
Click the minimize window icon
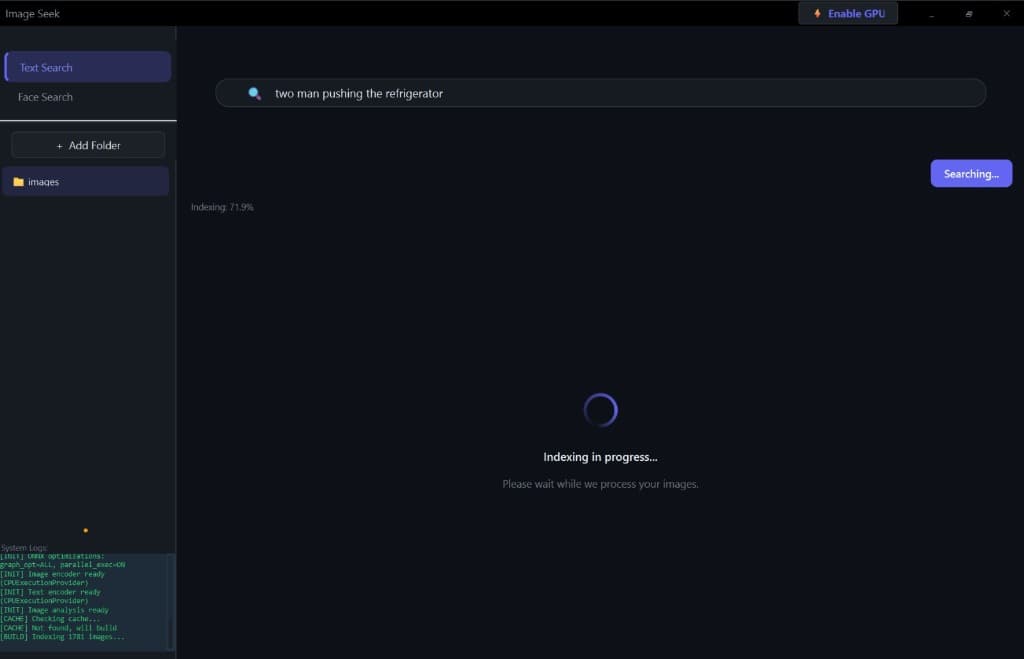click(x=931, y=13)
